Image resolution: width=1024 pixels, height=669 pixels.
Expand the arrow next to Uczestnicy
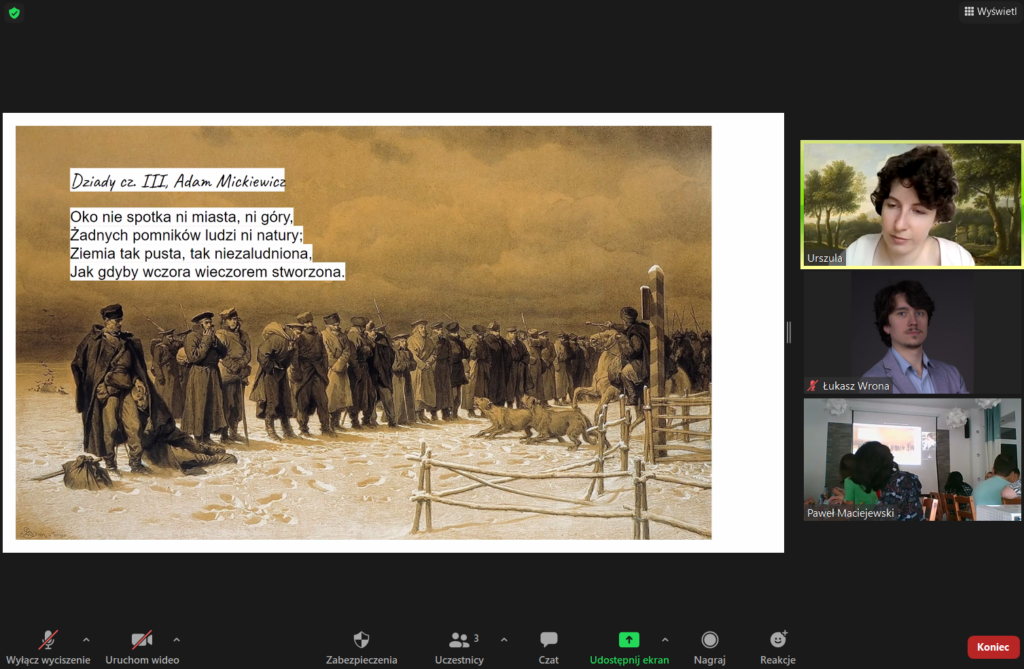503,640
